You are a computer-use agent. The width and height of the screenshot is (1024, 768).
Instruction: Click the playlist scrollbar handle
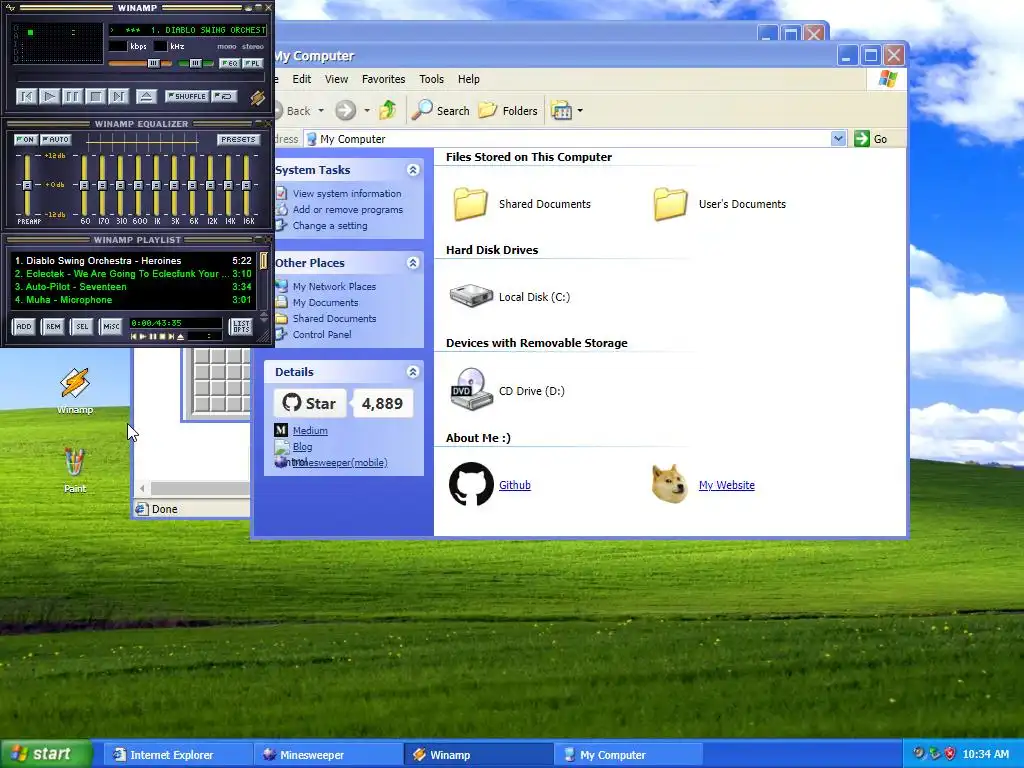coord(263,261)
